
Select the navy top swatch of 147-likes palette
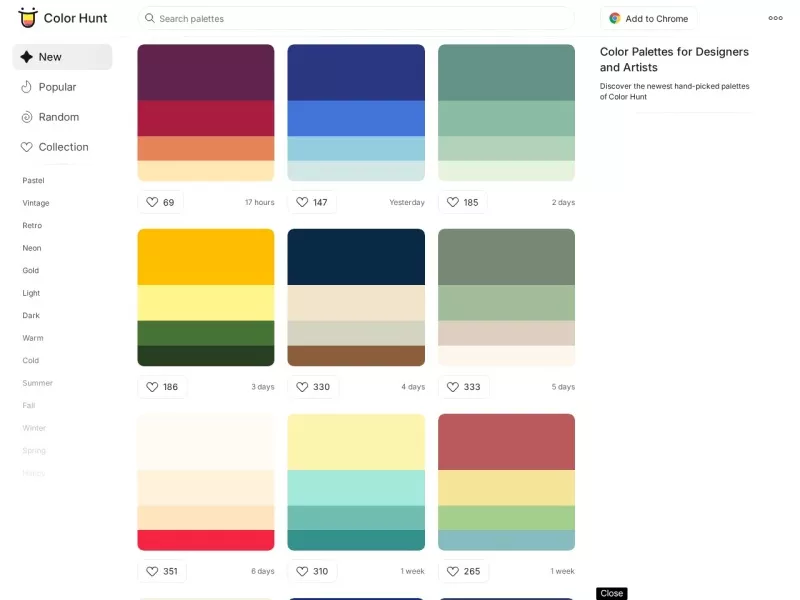point(356,72)
